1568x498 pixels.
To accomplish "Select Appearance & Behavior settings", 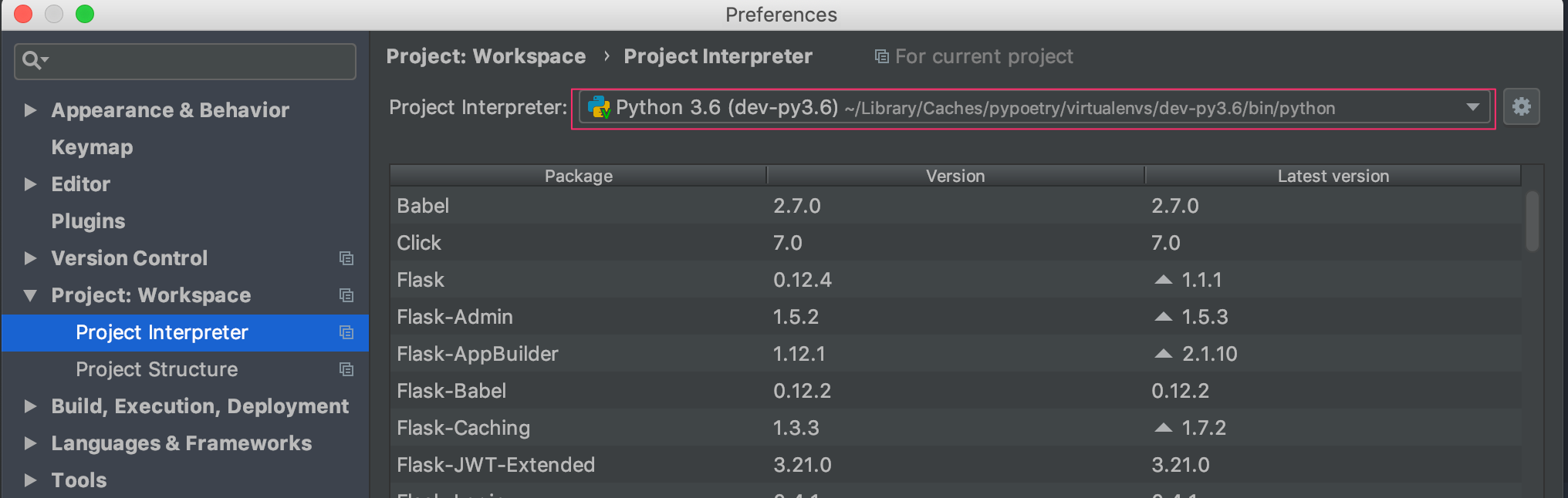I will 170,110.
